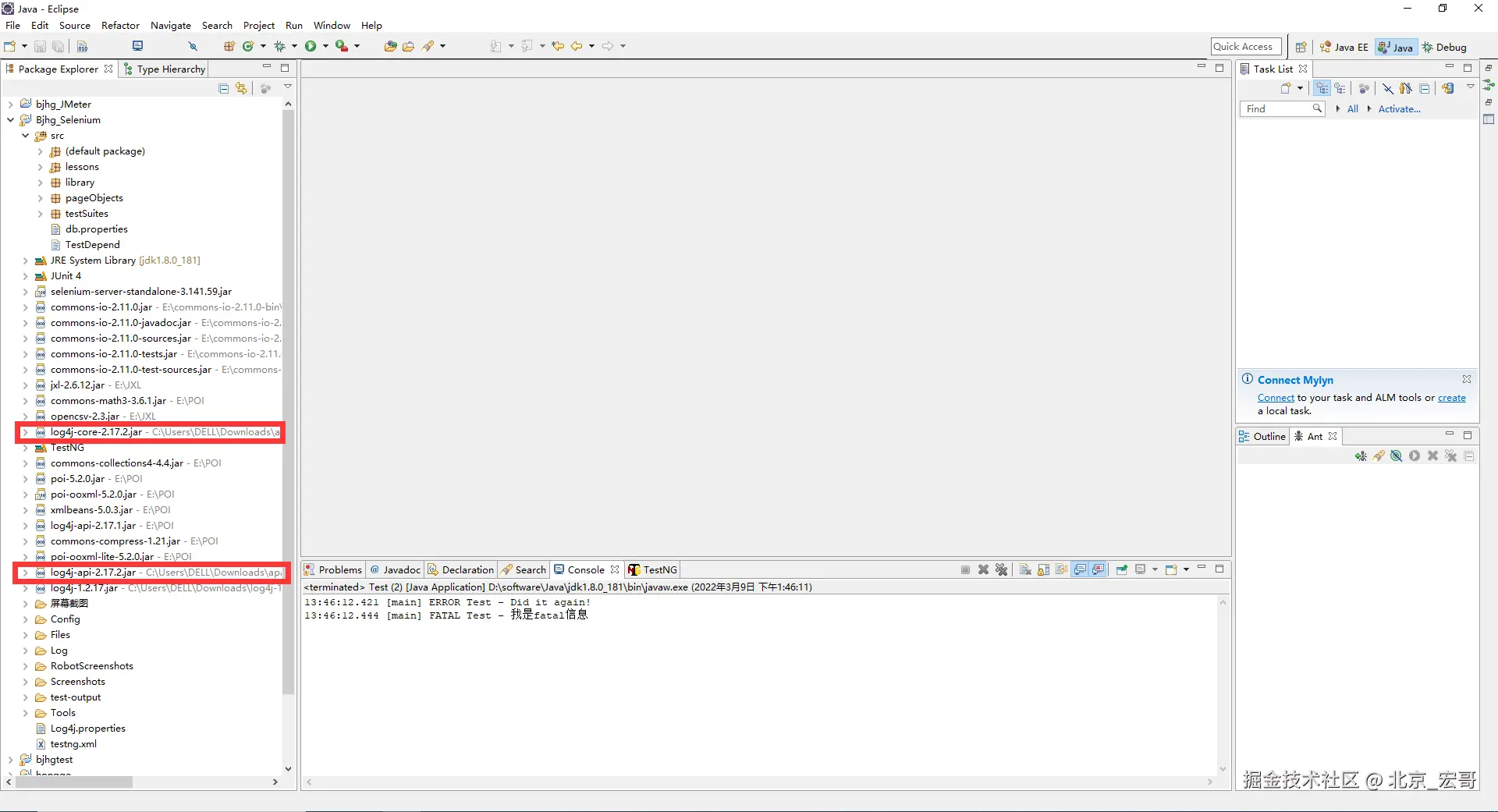Collapse the Bjhg_Selenium project
Image resolution: width=1498 pixels, height=812 pixels.
click(x=10, y=120)
